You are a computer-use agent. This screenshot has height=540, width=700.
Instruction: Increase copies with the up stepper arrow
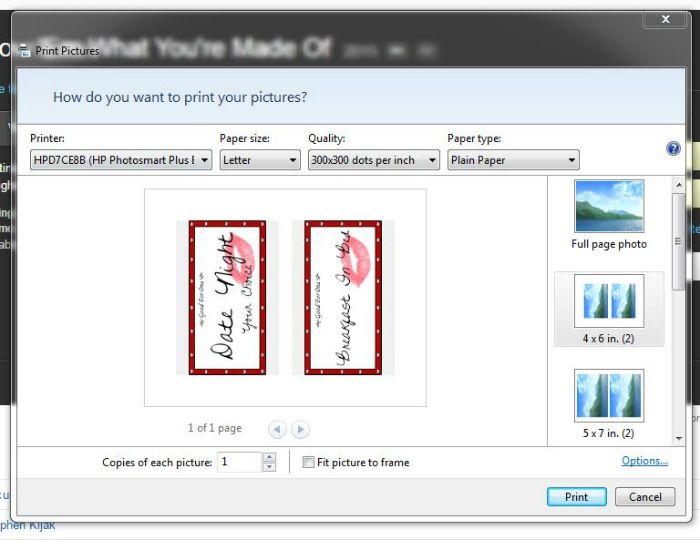pos(269,457)
